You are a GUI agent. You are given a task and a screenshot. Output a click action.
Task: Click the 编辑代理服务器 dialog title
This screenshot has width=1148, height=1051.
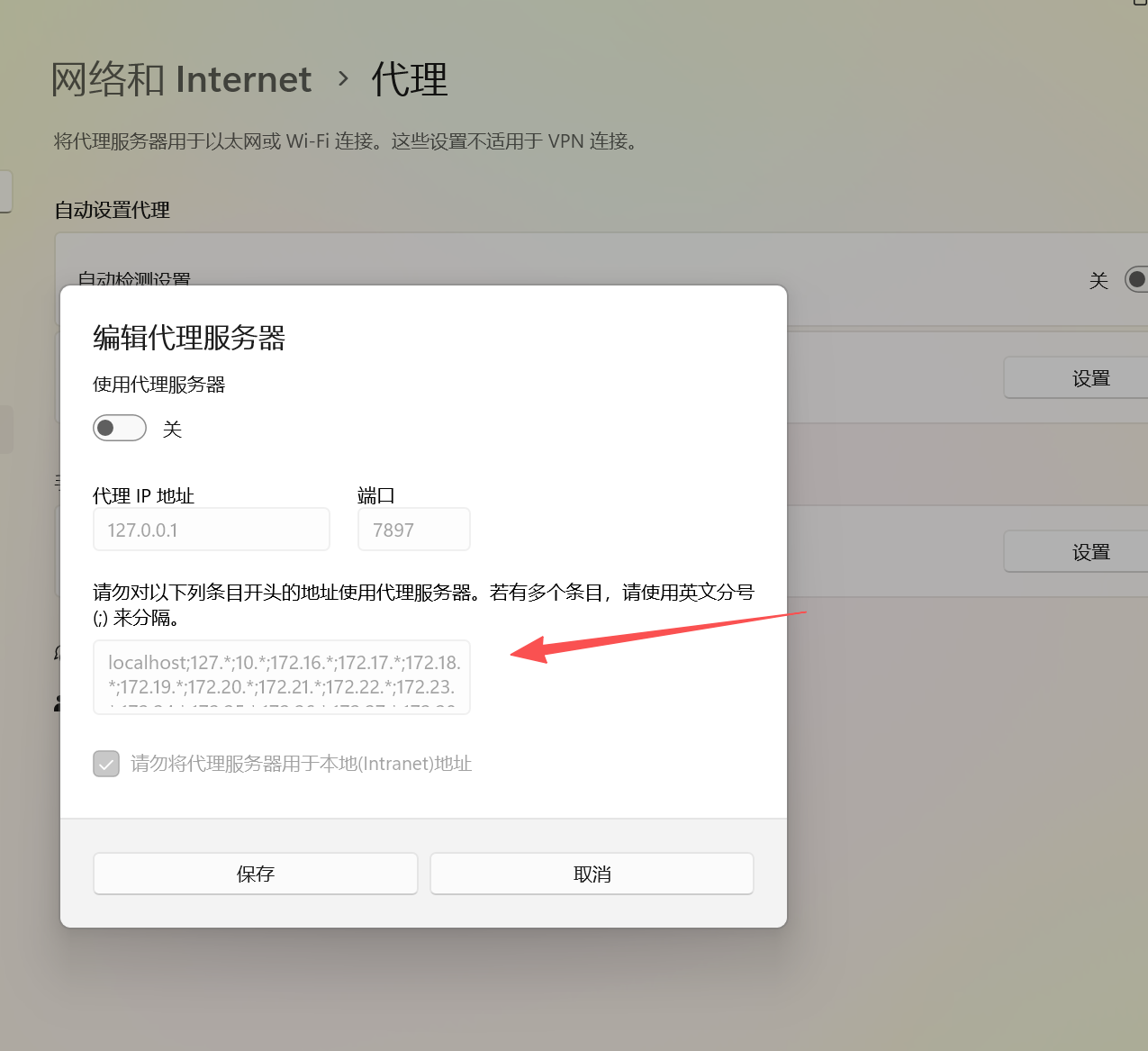point(189,338)
